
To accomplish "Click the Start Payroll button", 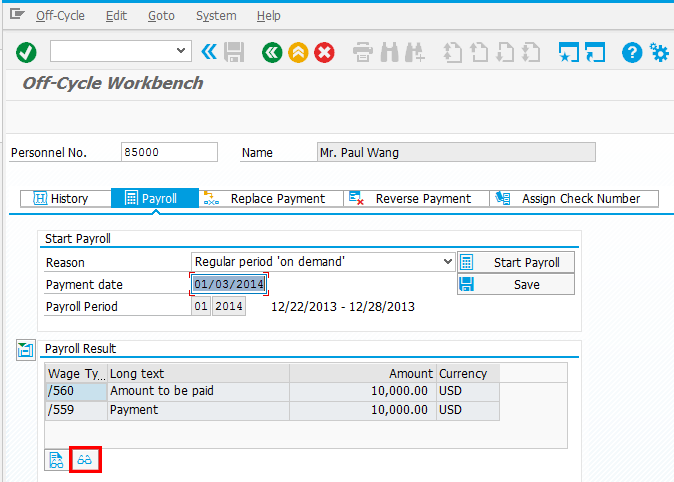I will 516,262.
